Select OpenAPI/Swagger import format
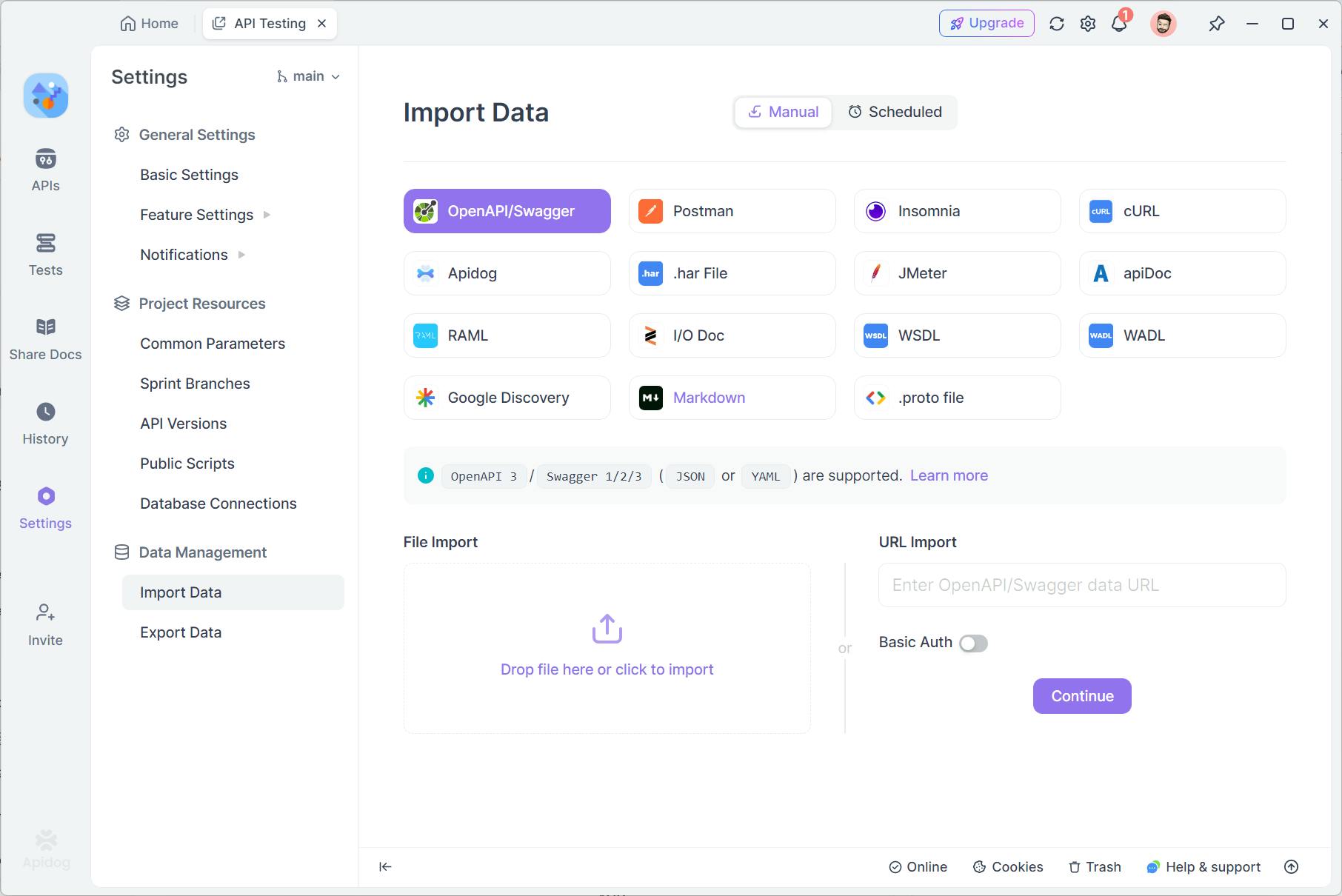 pyautogui.click(x=507, y=211)
